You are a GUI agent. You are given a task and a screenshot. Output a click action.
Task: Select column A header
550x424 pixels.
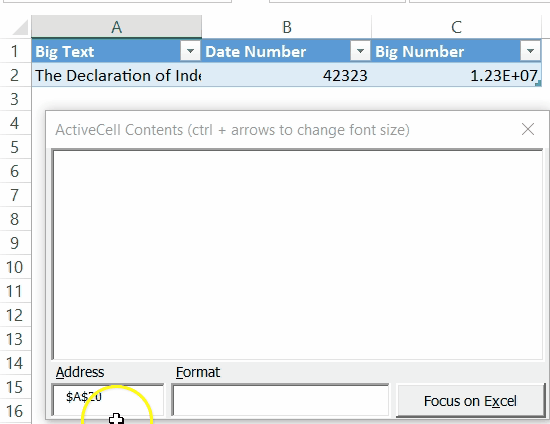(x=116, y=27)
